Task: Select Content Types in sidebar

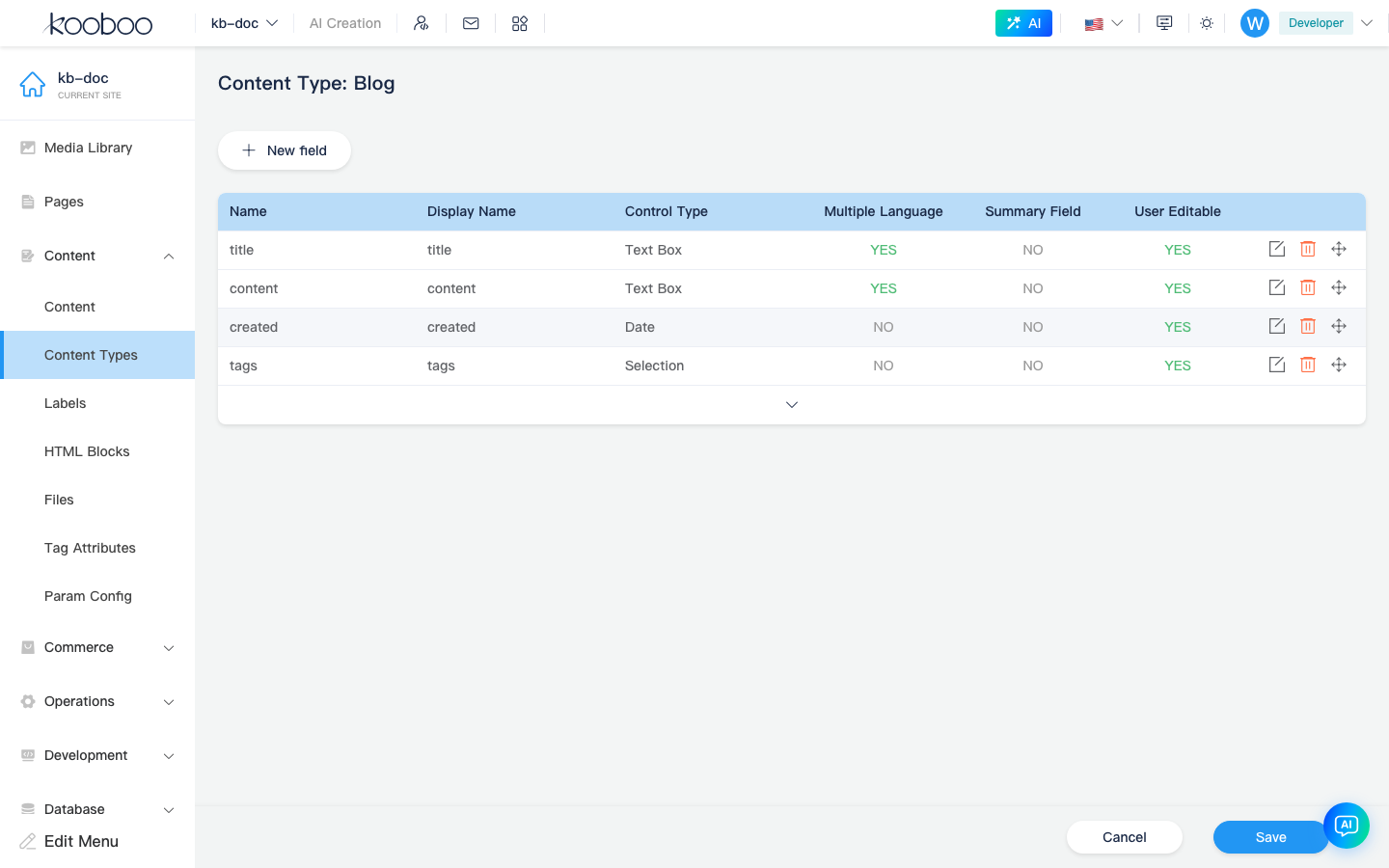Action: (x=97, y=355)
